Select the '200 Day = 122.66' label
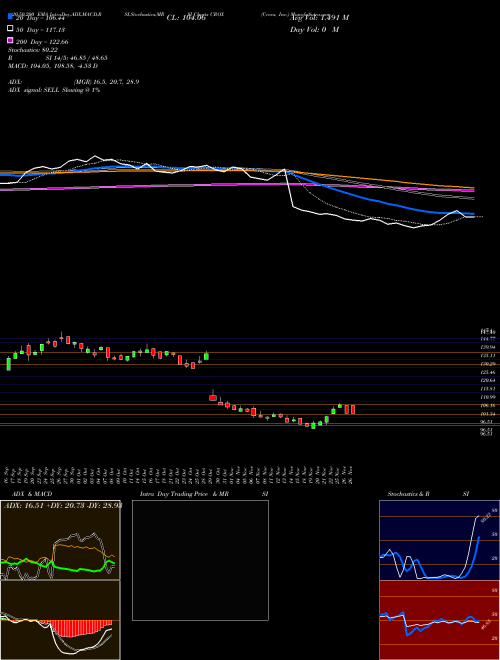The image size is (500, 660). (x=43, y=42)
